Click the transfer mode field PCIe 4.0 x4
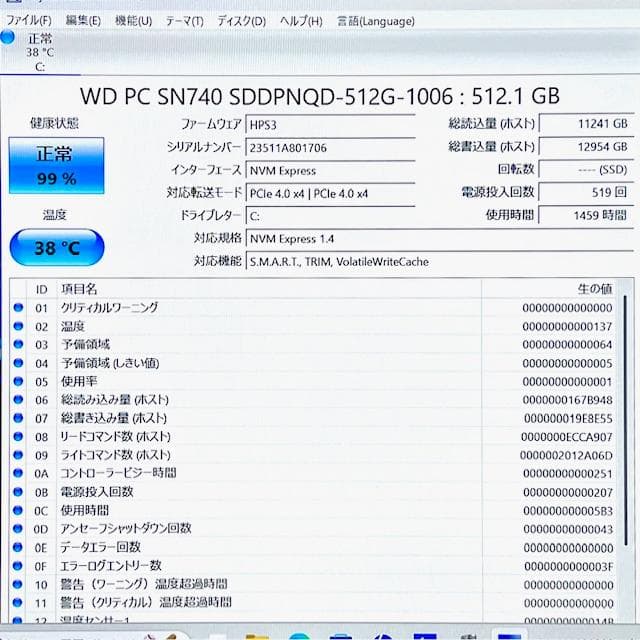The width and height of the screenshot is (640, 640). (330, 193)
